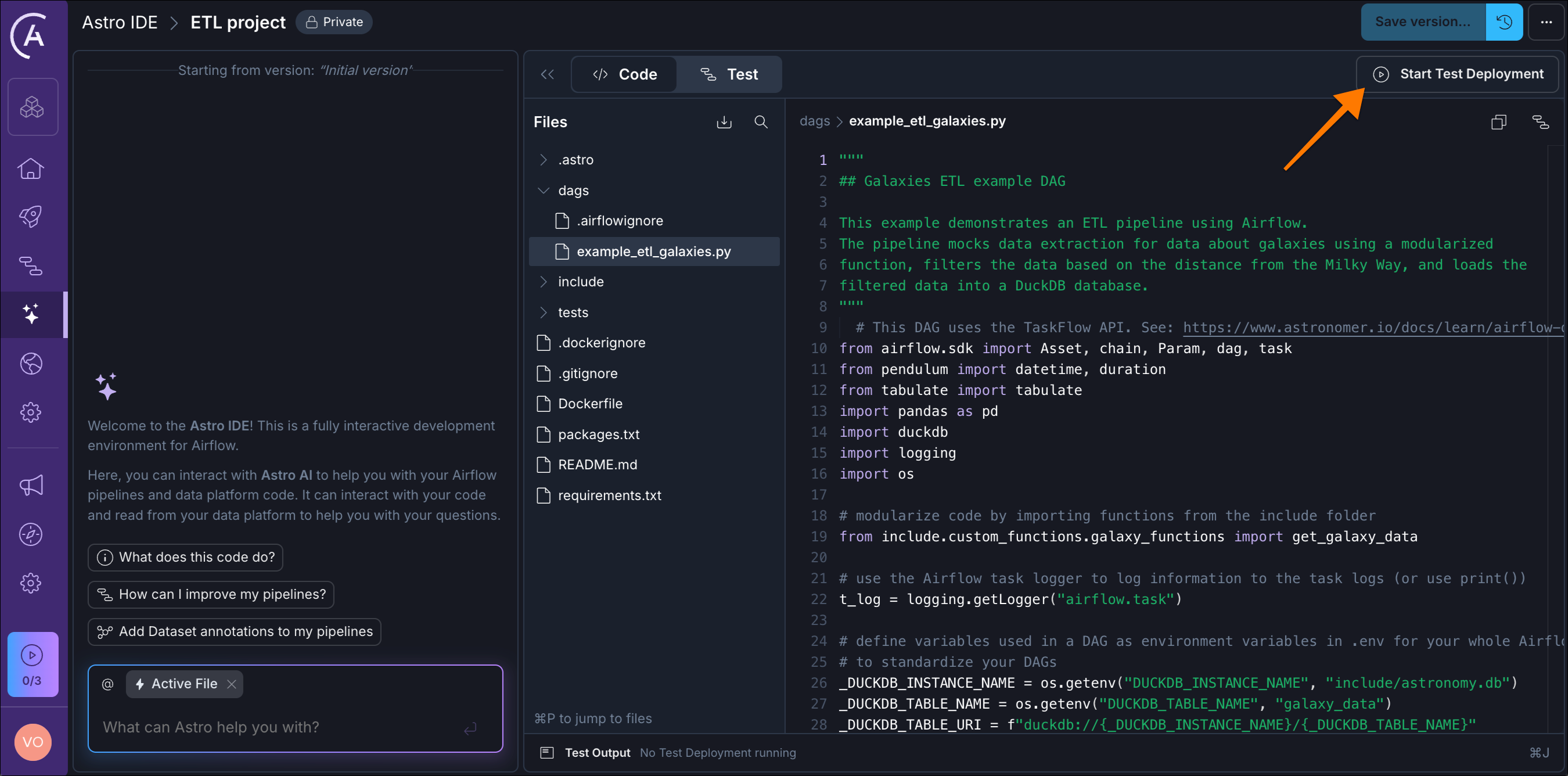Open the globe environment icon in sidebar
The width and height of the screenshot is (1568, 776).
click(32, 364)
